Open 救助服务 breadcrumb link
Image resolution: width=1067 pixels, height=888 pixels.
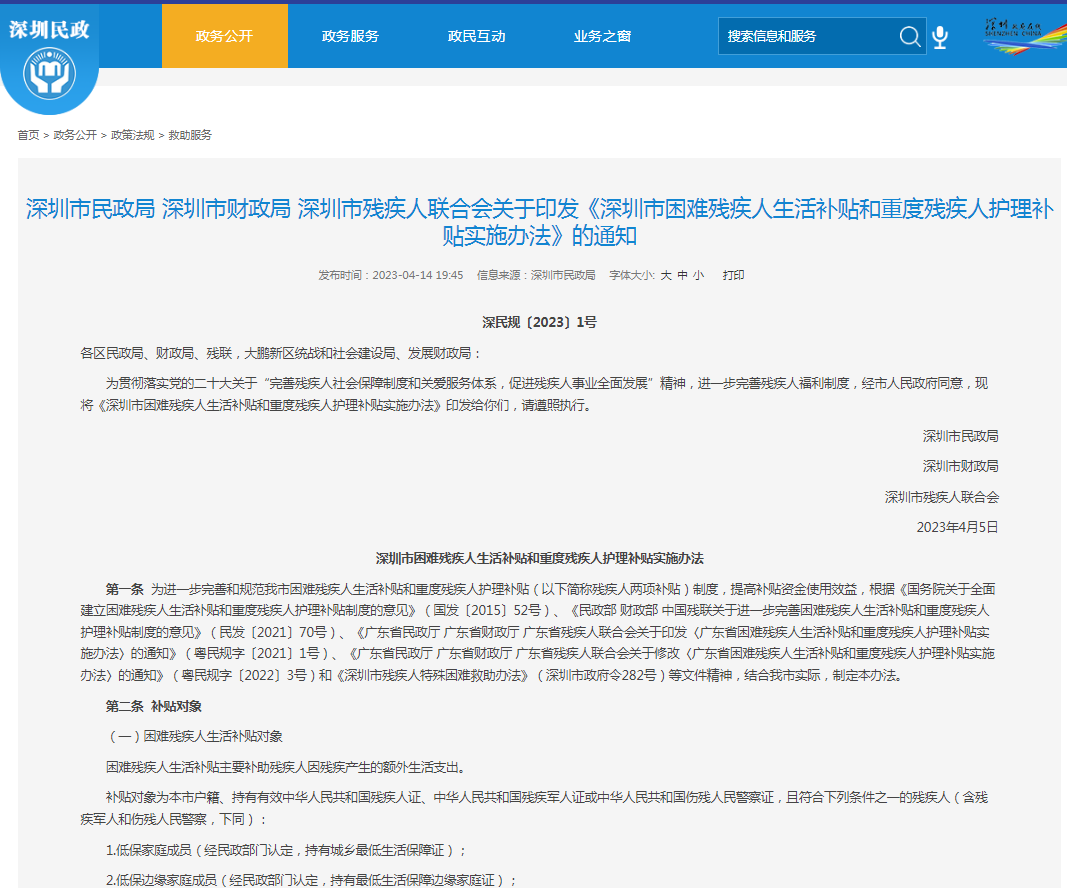pyautogui.click(x=190, y=135)
